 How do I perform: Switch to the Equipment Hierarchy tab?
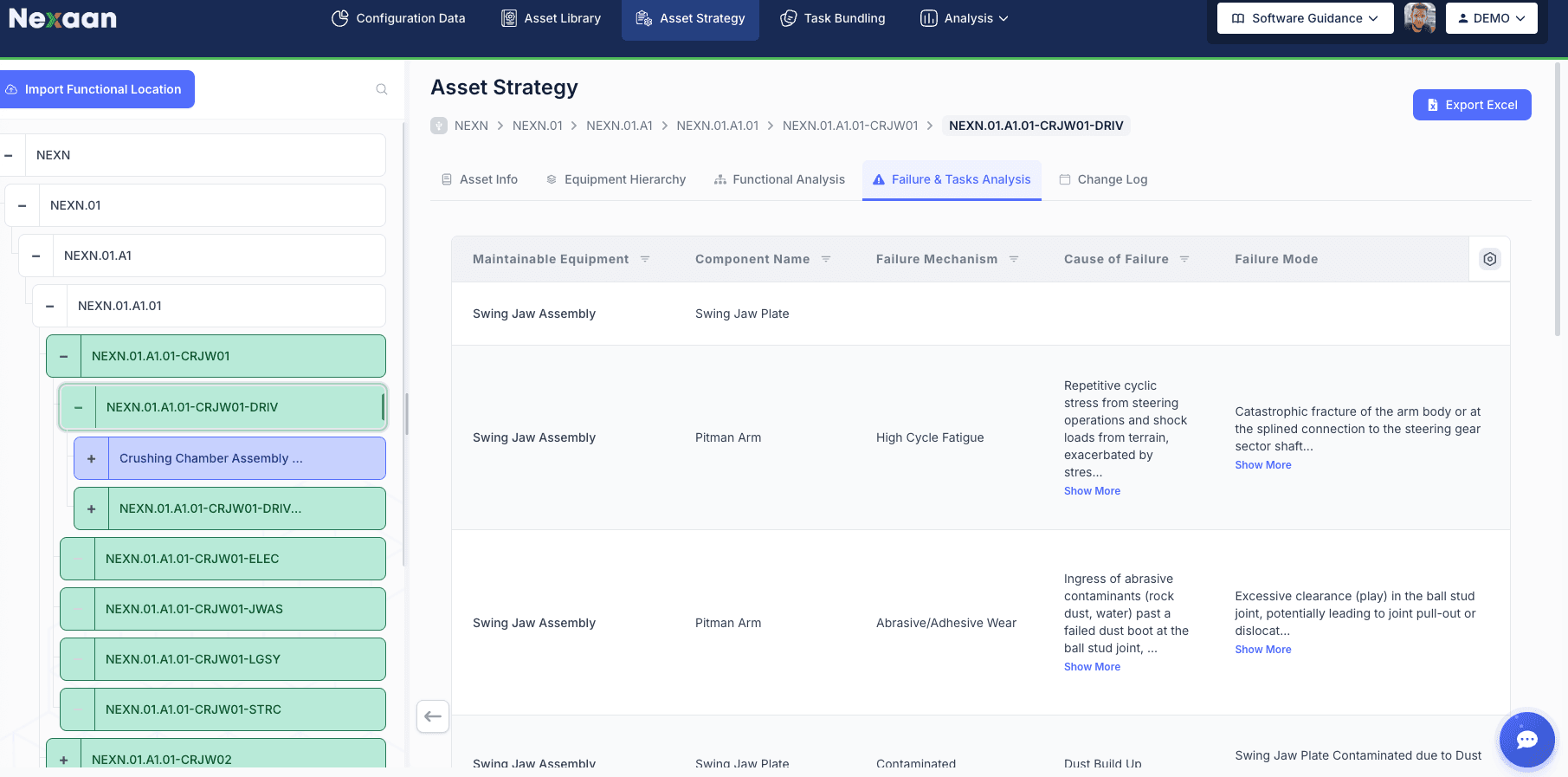pos(616,179)
